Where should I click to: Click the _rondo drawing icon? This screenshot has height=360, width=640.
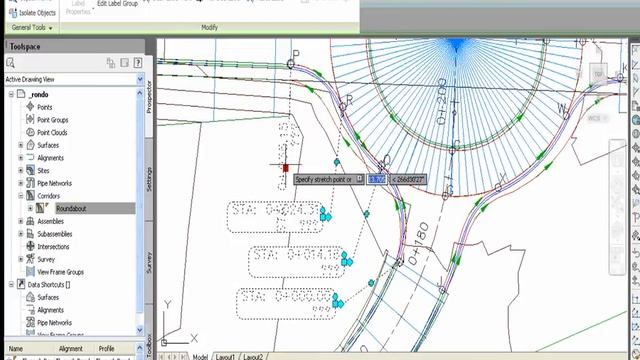pos(21,94)
